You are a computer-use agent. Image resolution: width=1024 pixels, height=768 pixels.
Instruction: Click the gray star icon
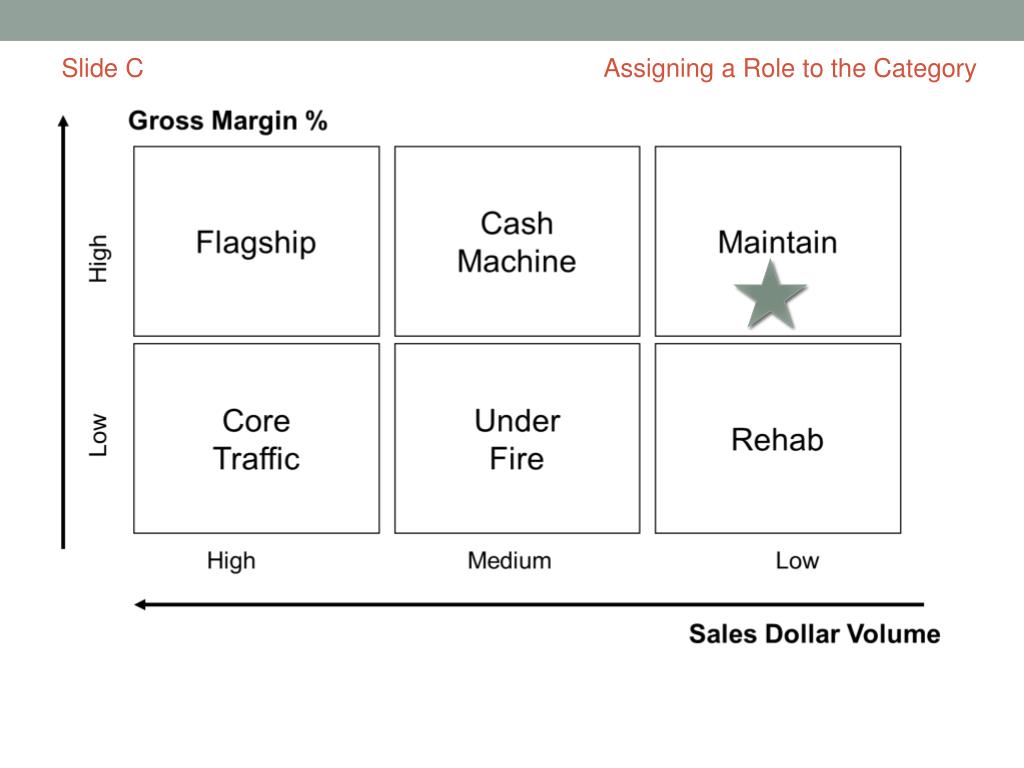(x=770, y=294)
